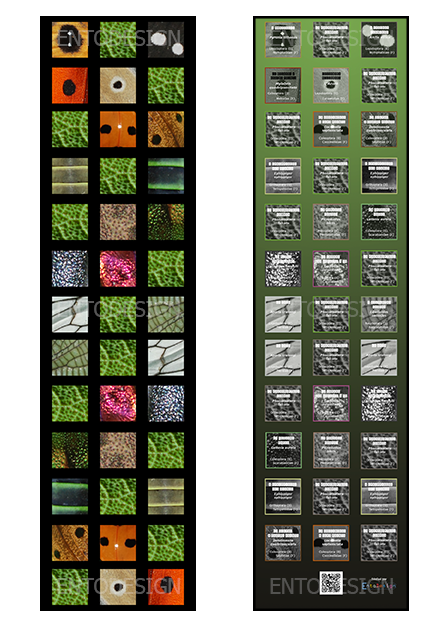Select the grayscale eyespot label card under the green top edge
The image size is (448, 625).
point(331,85)
